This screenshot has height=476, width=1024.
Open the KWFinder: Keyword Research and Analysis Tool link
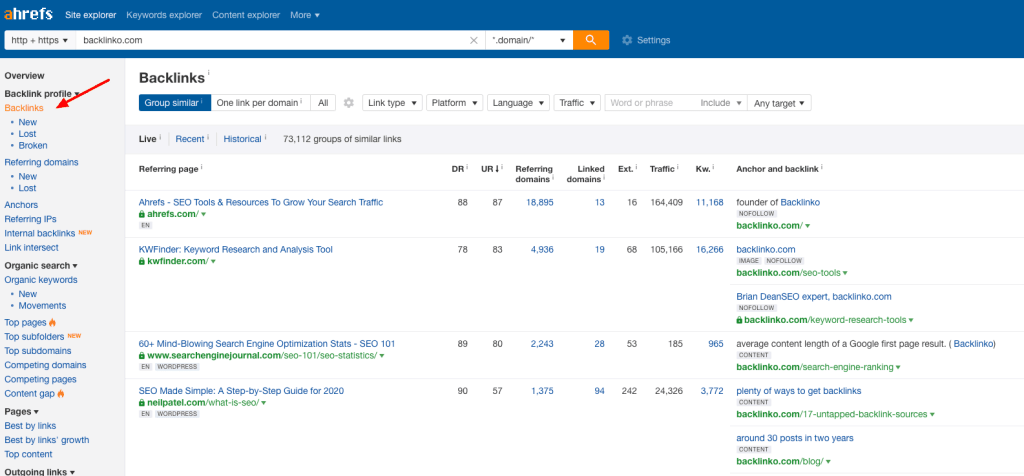(x=236, y=249)
